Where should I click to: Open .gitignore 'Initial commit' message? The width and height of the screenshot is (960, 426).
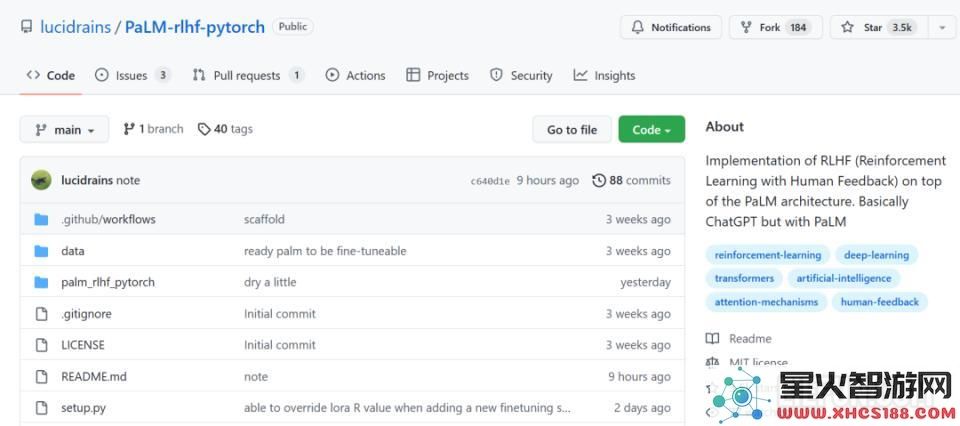280,314
